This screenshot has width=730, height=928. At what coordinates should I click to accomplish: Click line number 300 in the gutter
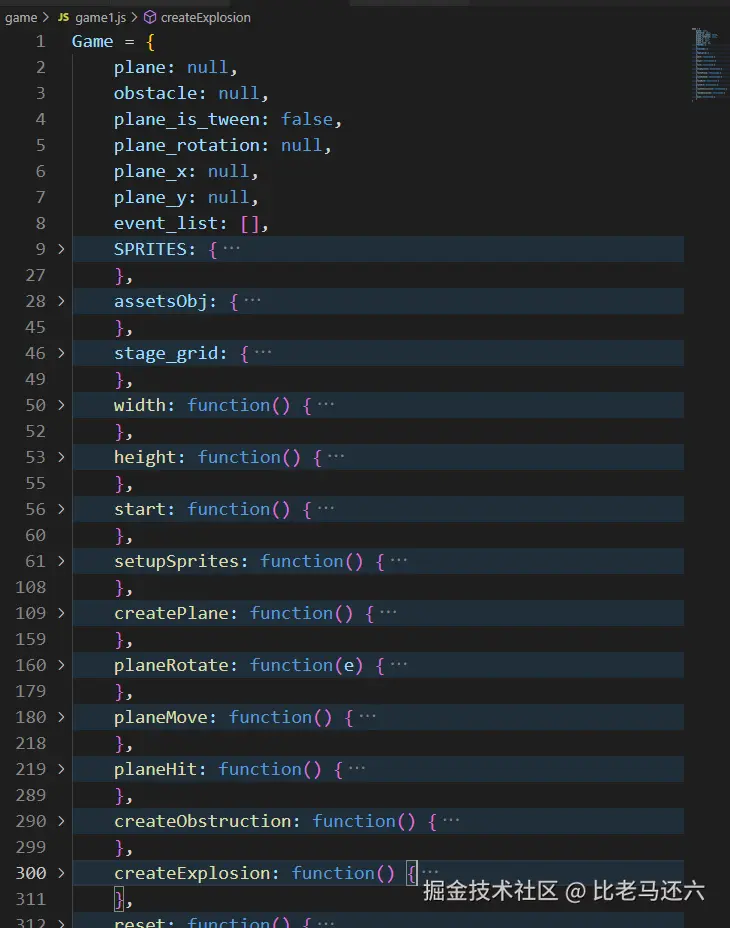click(31, 873)
